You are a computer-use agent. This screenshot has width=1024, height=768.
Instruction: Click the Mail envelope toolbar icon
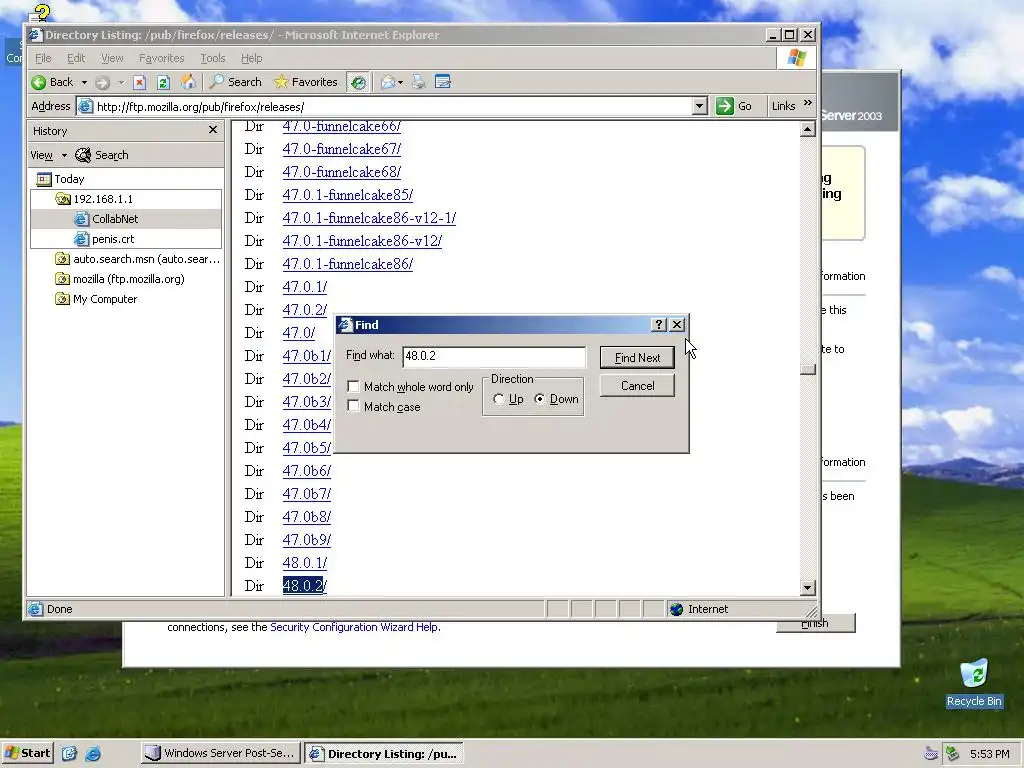[x=388, y=82]
